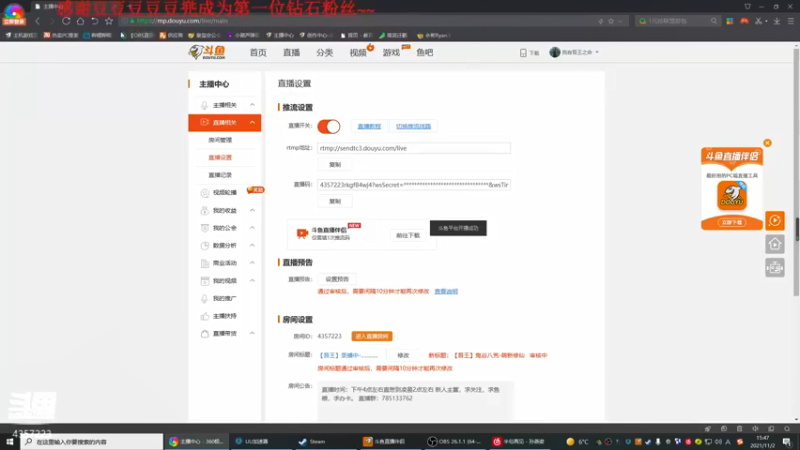Click the orange play button on right float bar
Viewport: 800px width, 450px height.
pos(774,220)
